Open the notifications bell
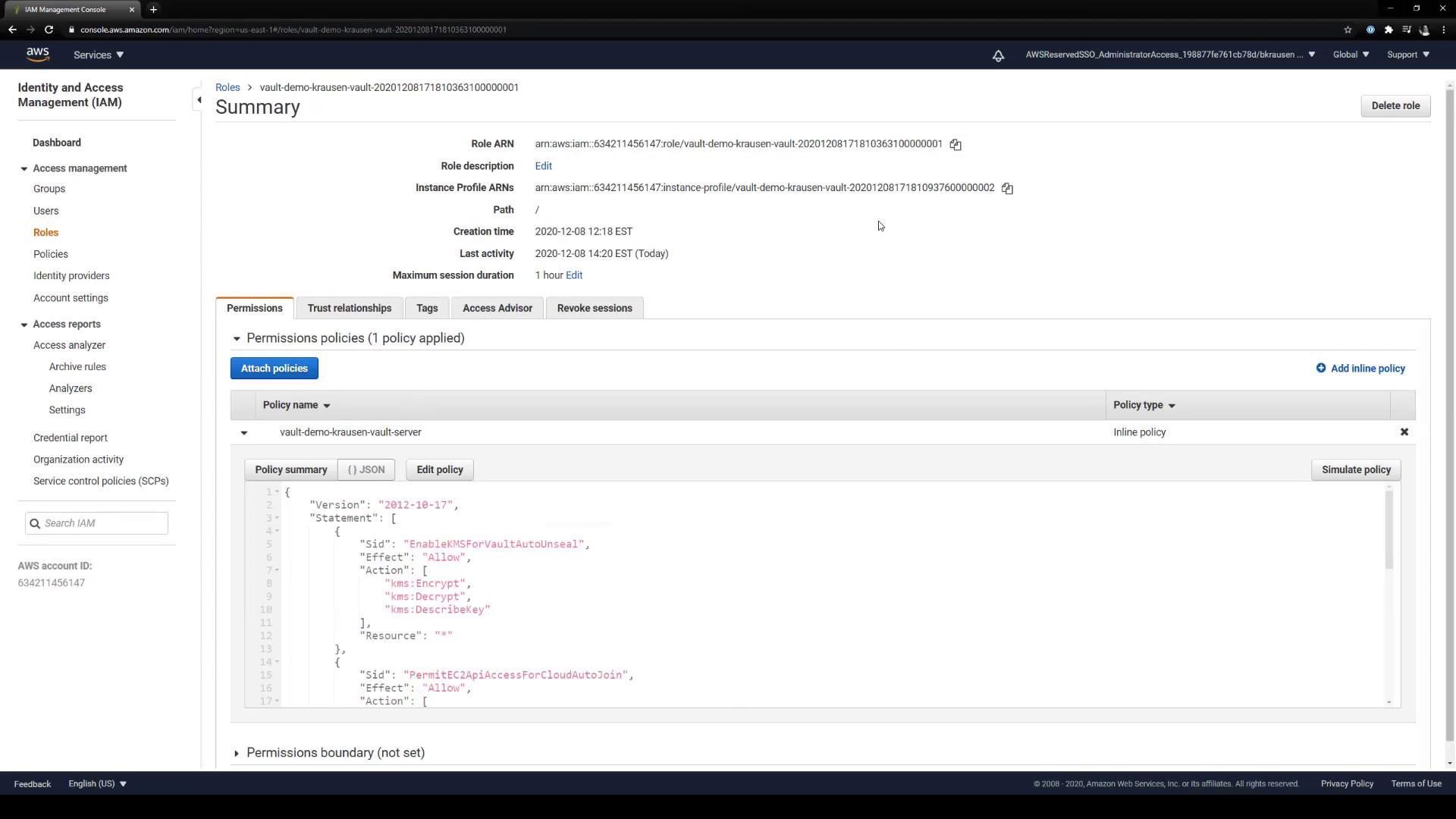 pos(998,55)
